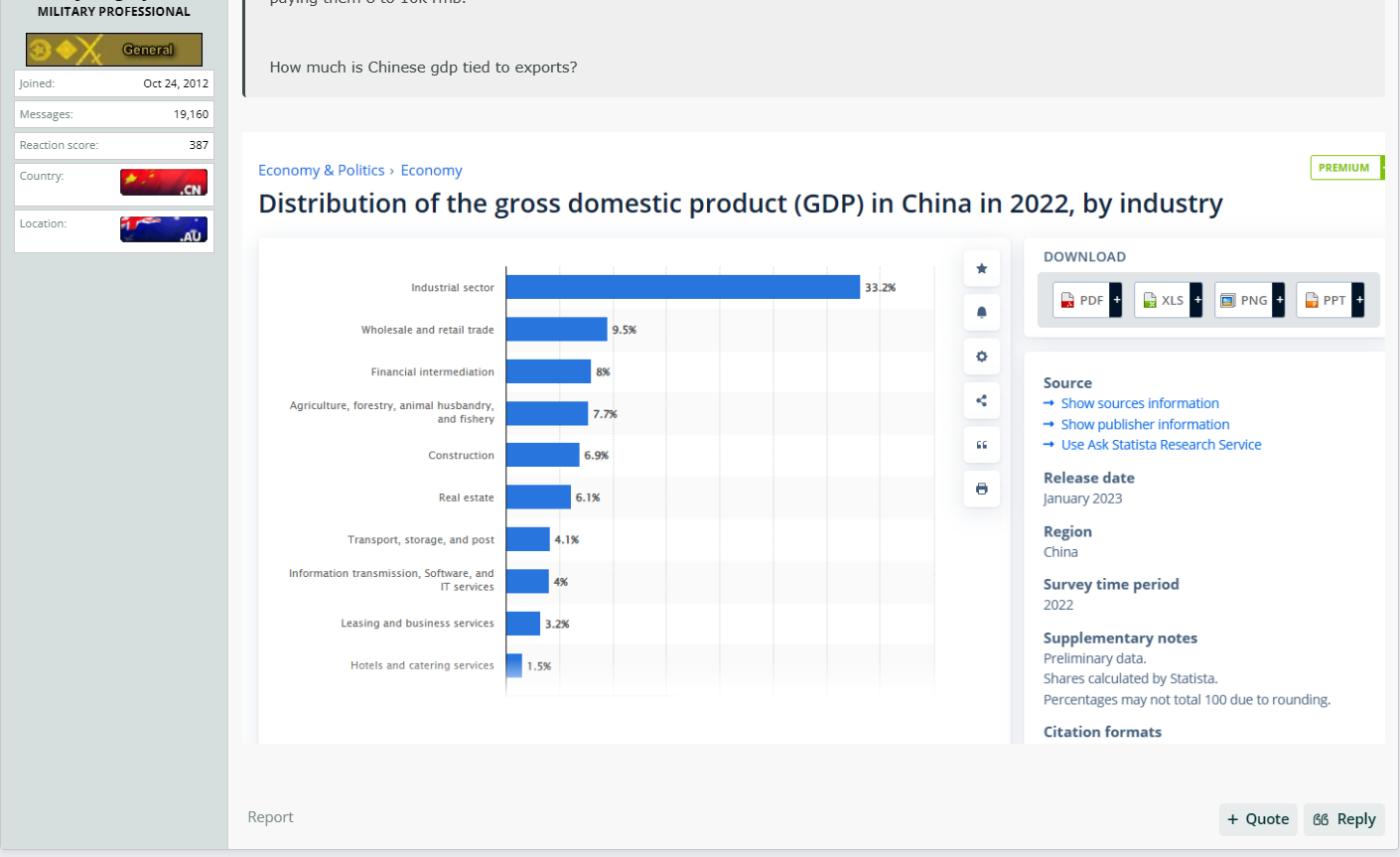The width and height of the screenshot is (1400, 857).
Task: Click the PREMIUM badge
Action: tap(1346, 168)
